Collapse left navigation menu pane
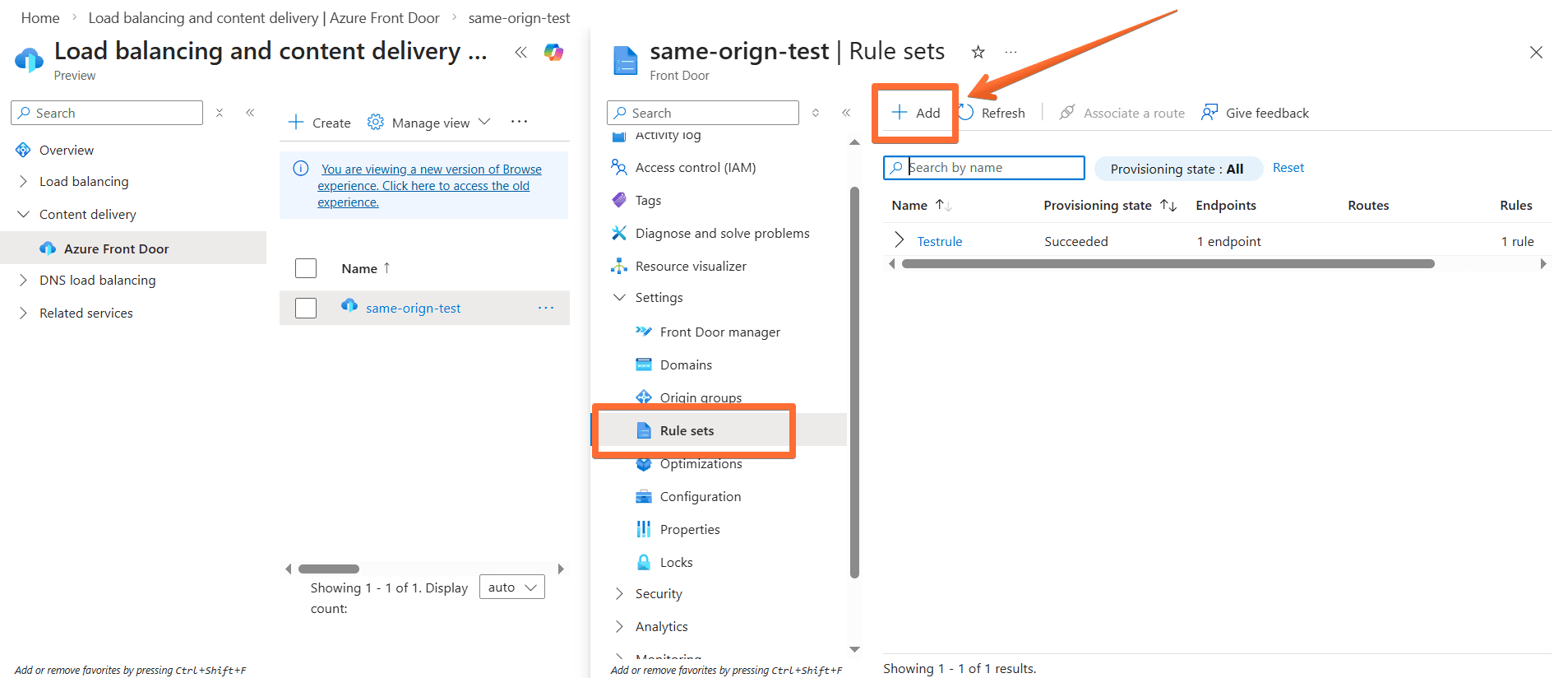 pos(250,113)
